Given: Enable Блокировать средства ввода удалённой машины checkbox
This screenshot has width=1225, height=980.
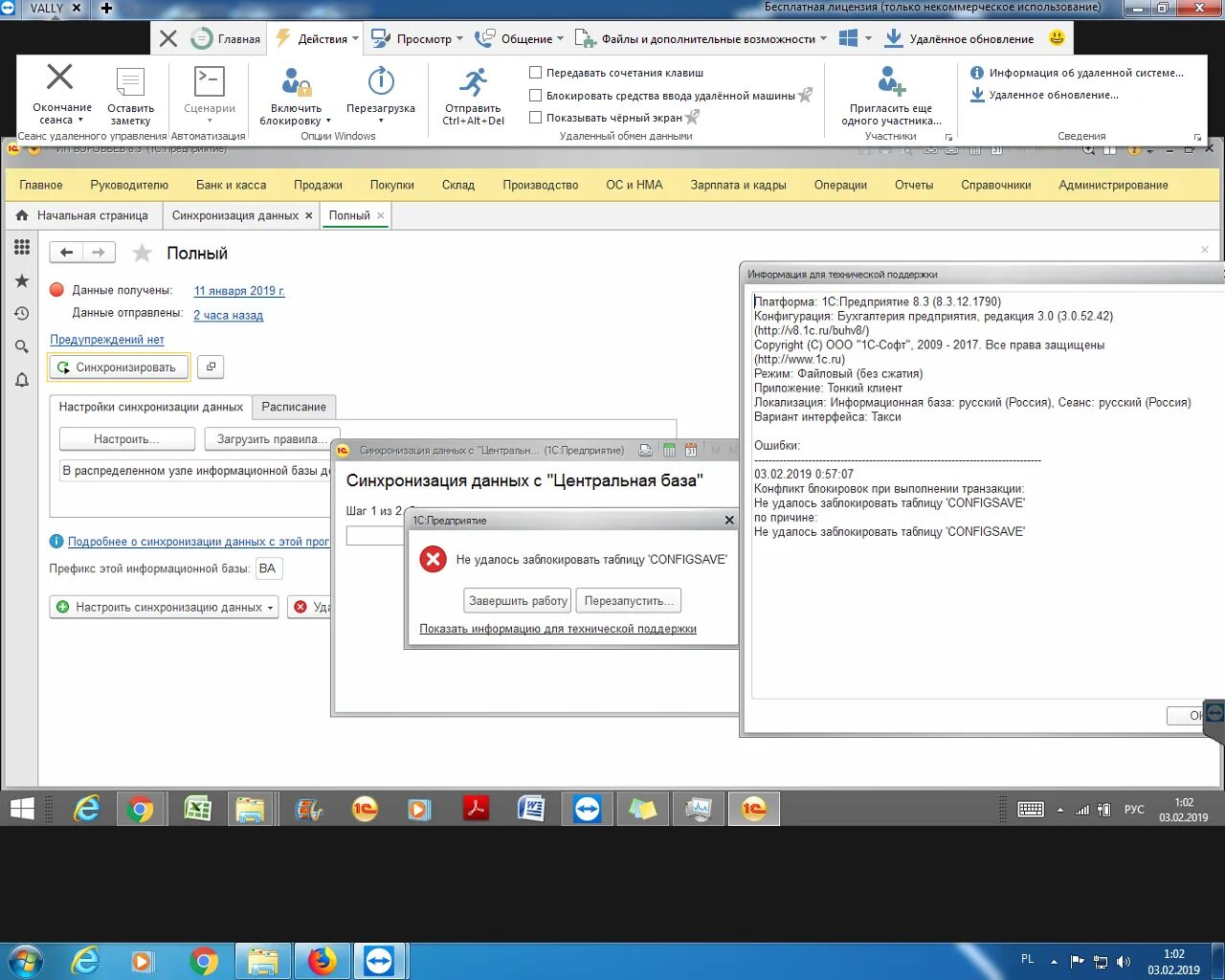Looking at the screenshot, I should point(536,96).
